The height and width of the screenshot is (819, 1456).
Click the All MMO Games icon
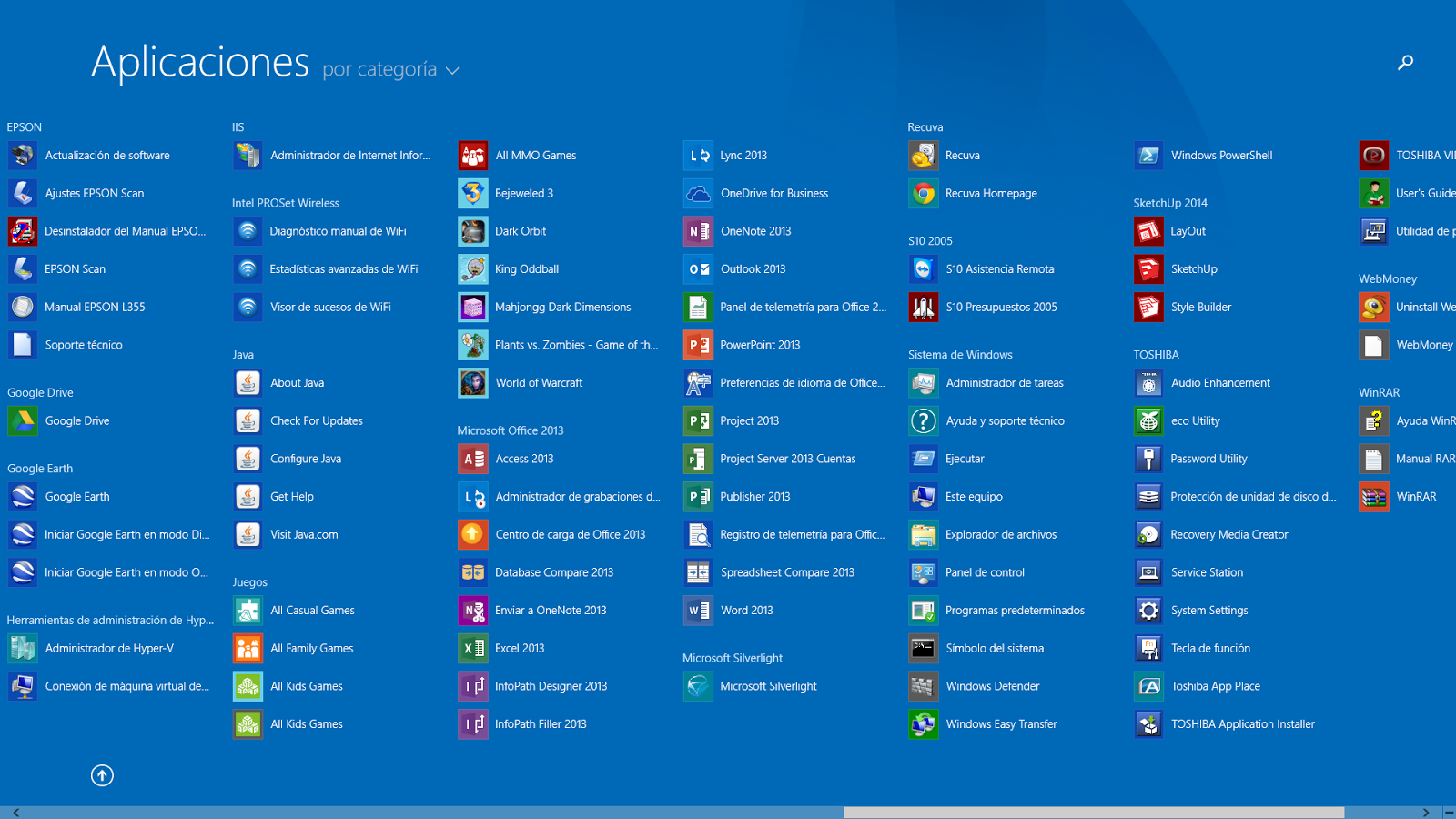point(473,156)
